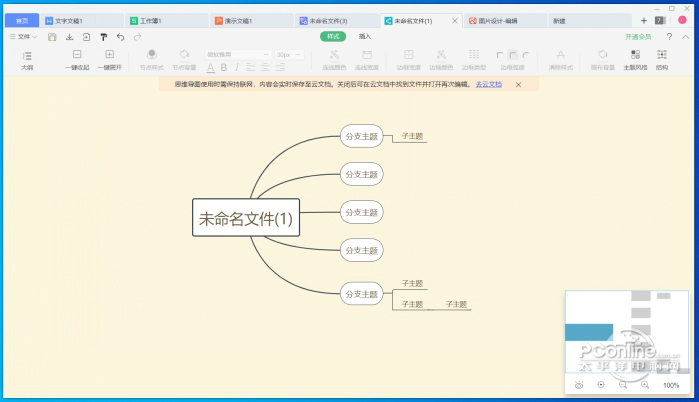This screenshot has width=699, height=402.
Task: Click the download icon beside the save icon
Action: coord(69,37)
